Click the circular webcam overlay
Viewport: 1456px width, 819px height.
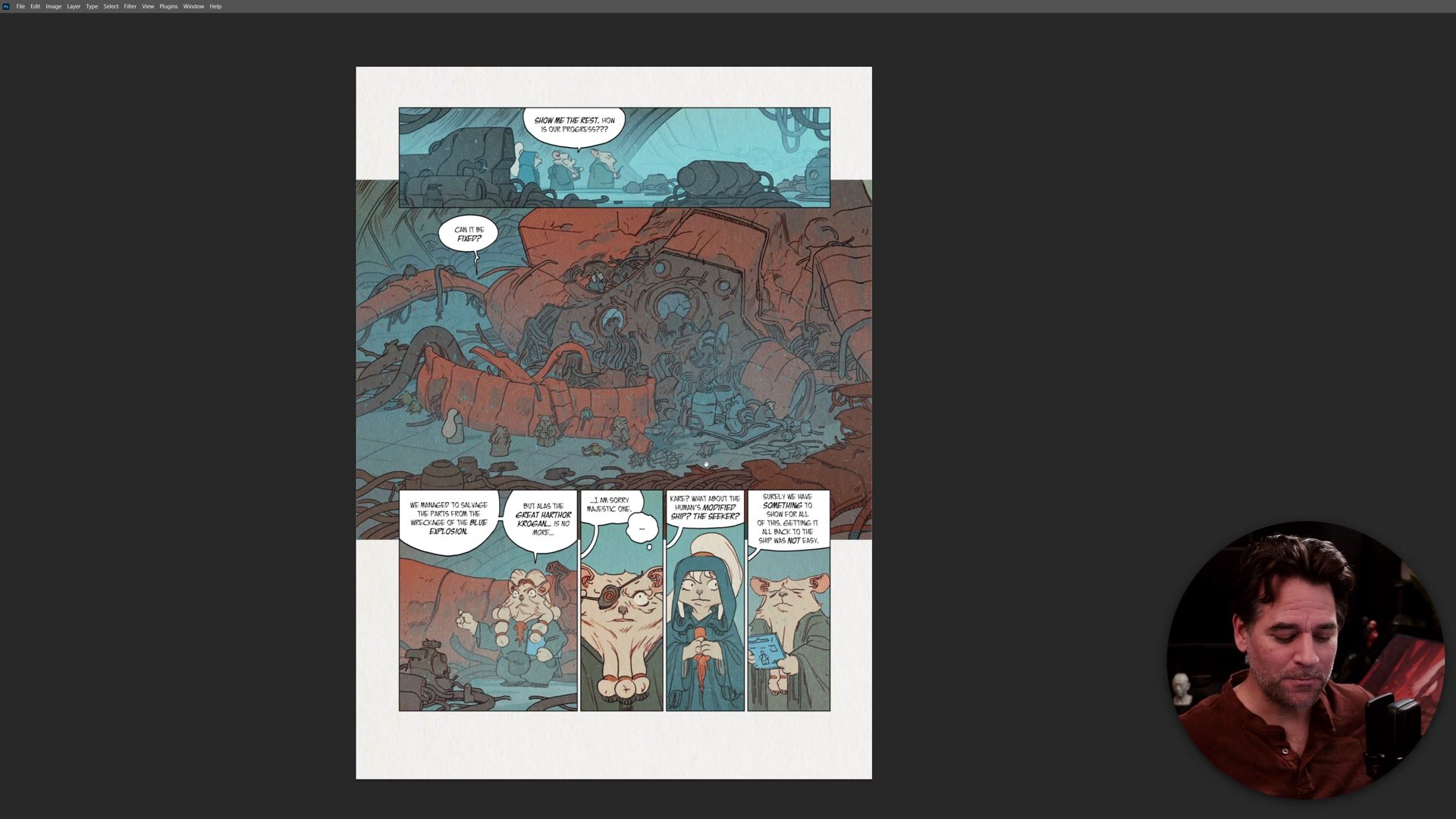pyautogui.click(x=1305, y=660)
